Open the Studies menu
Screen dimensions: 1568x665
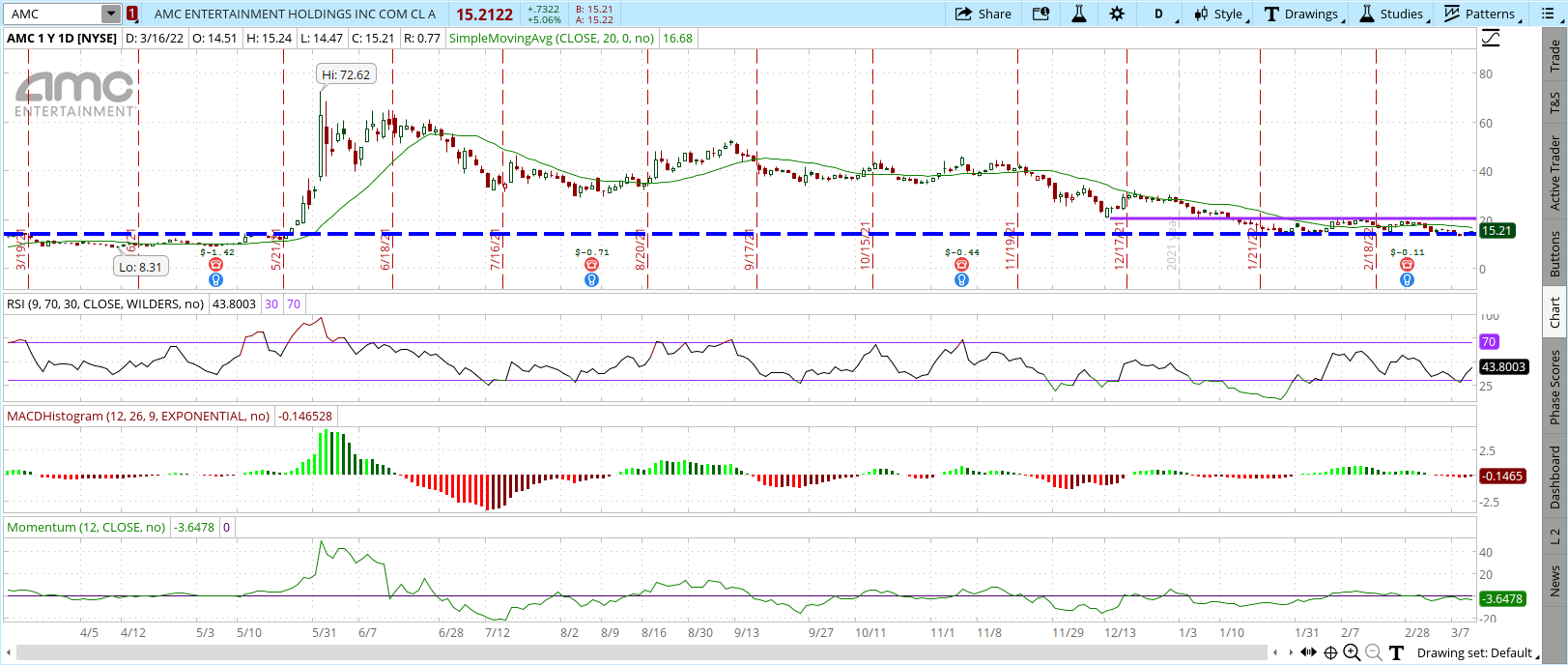pyautogui.click(x=1392, y=14)
